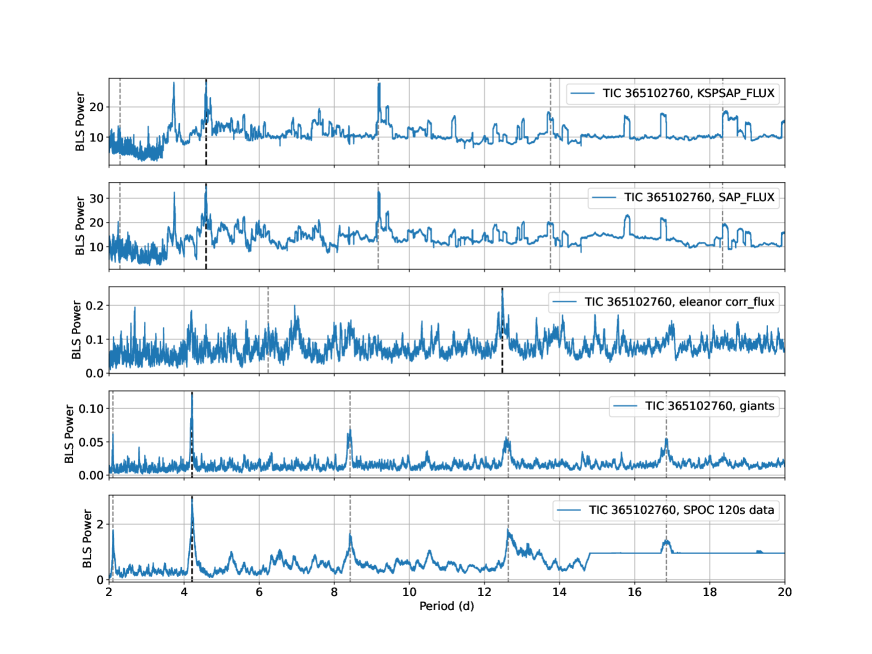Click the BLS Power label of giants panel

tap(69, 434)
